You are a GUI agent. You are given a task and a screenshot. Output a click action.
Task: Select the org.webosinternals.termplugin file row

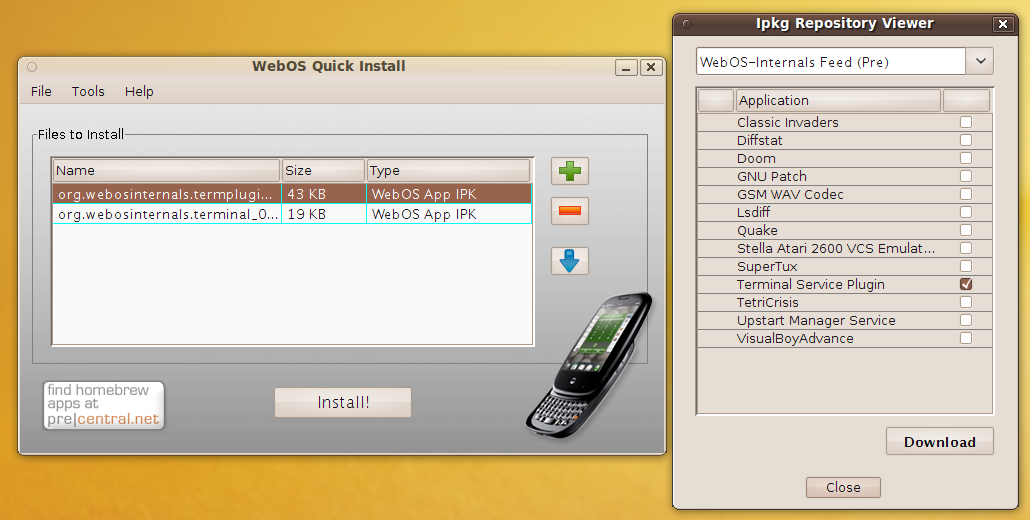[292, 194]
